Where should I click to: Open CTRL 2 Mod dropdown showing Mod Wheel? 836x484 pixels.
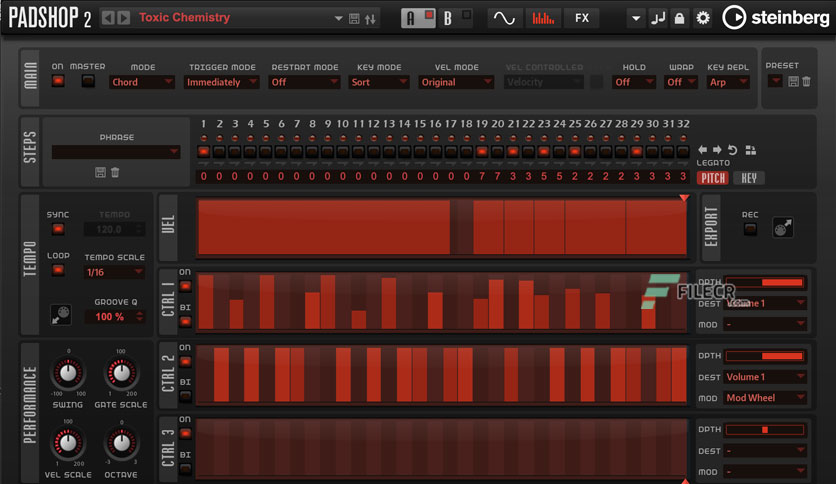(765, 398)
